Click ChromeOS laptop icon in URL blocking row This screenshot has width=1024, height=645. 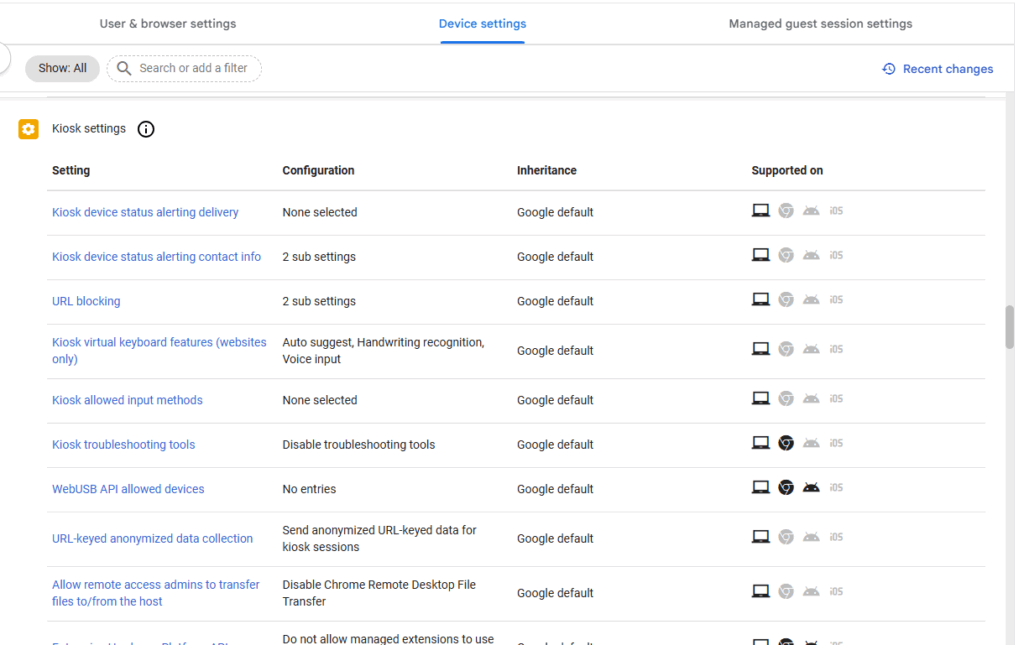760,299
